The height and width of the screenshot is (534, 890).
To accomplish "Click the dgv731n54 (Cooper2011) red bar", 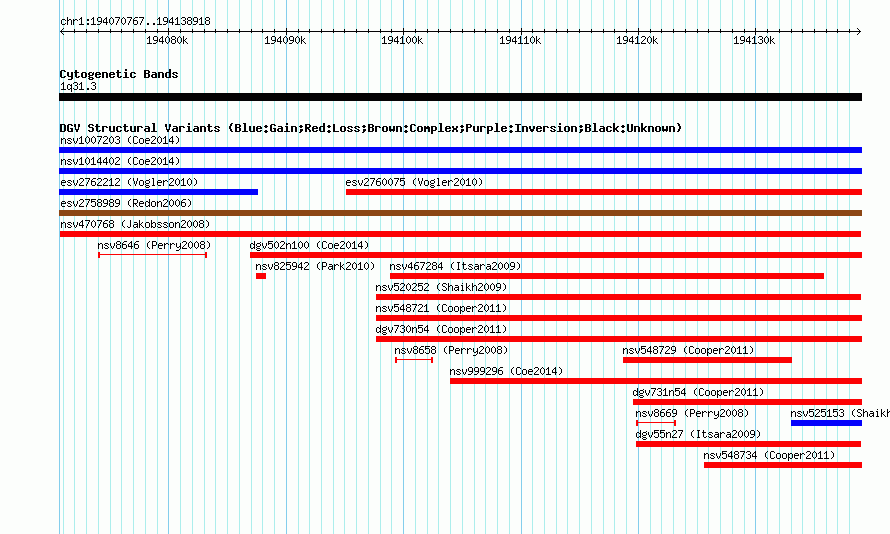I will [747, 402].
